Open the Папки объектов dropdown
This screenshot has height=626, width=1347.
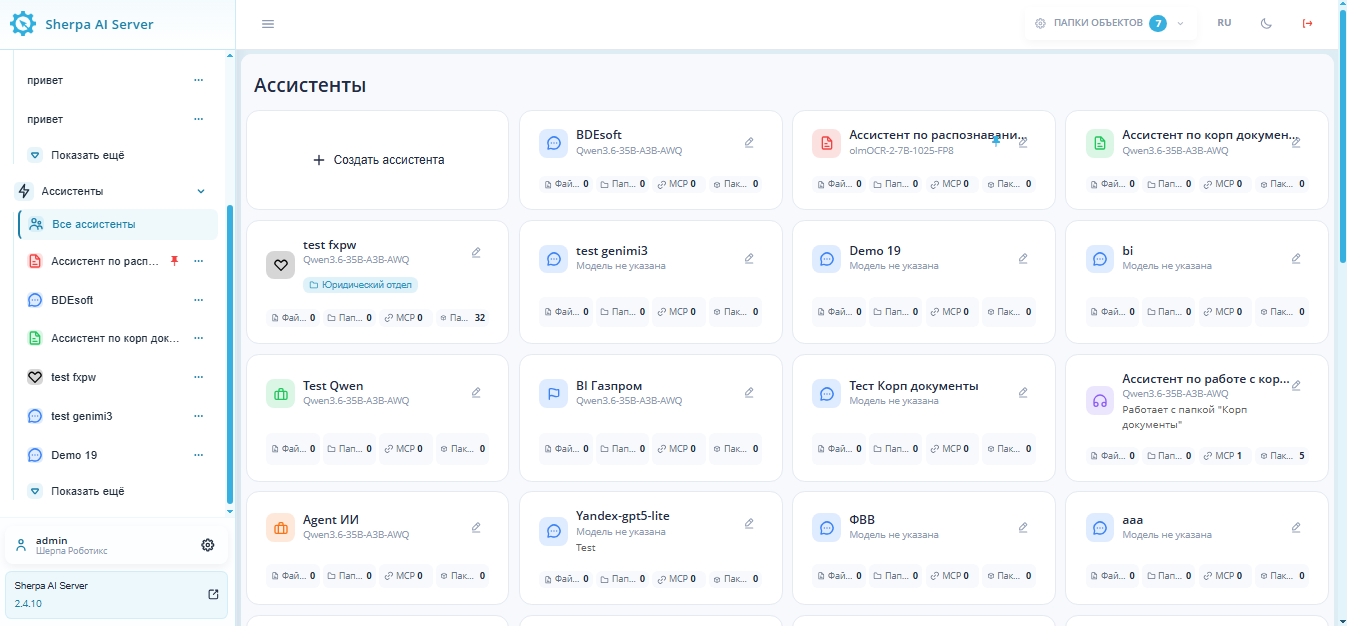pyautogui.click(x=1110, y=23)
